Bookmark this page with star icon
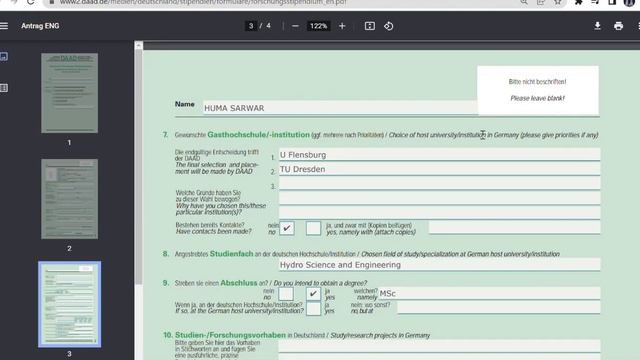 [558, 2]
